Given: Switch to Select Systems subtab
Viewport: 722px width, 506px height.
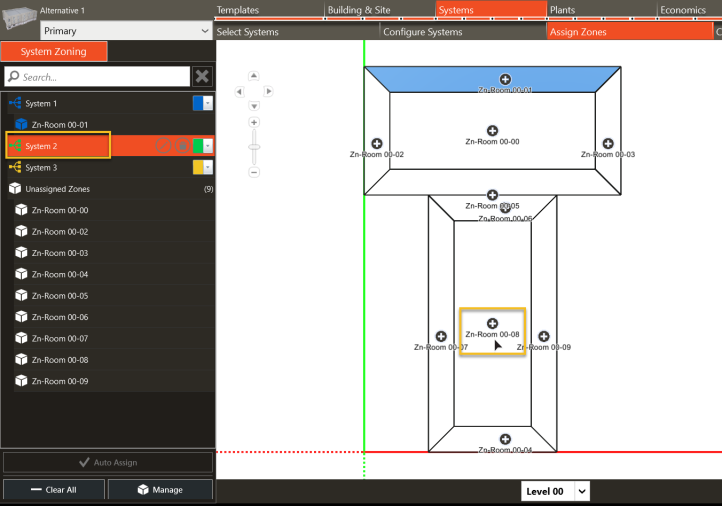Looking at the screenshot, I should point(297,32).
